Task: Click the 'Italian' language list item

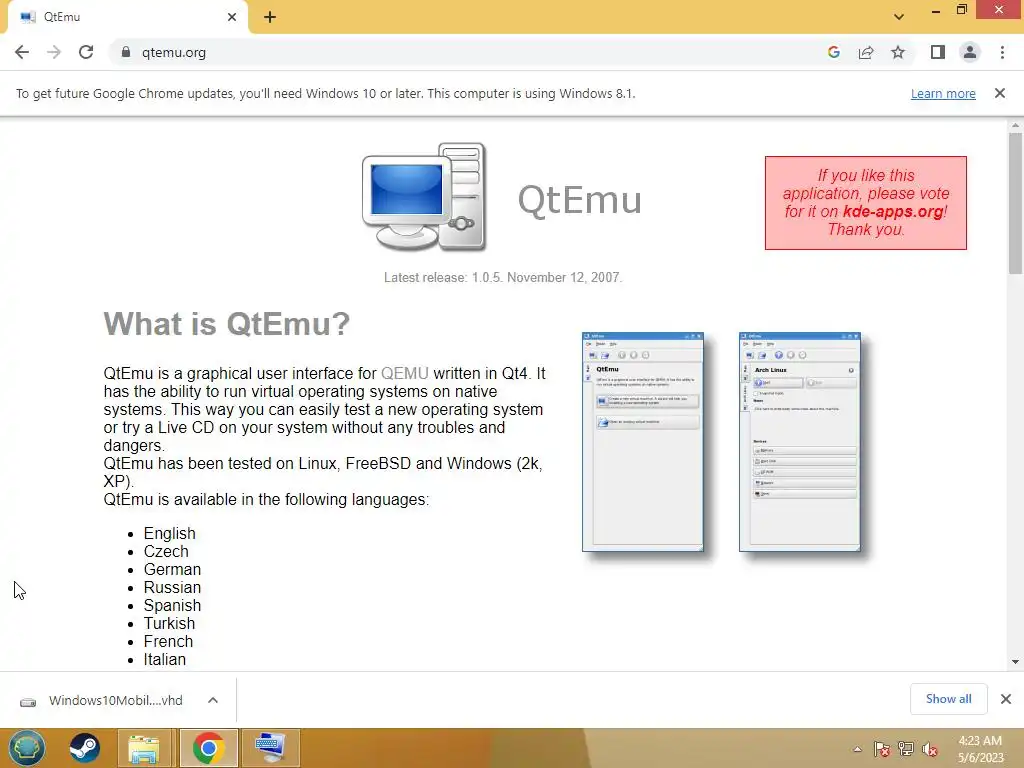Action: pos(165,660)
